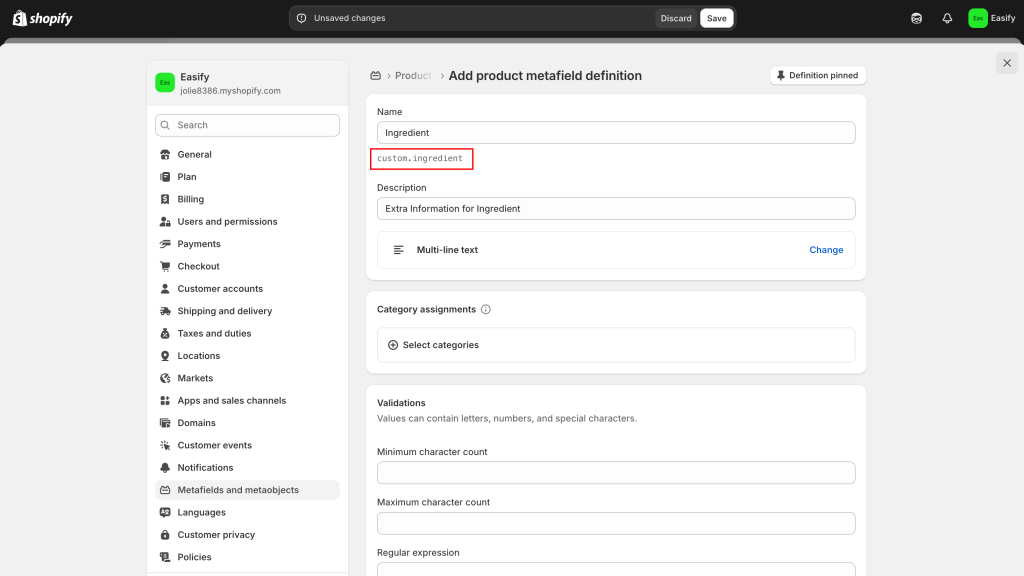The height and width of the screenshot is (576, 1024).
Task: Open Shipping and delivery settings
Action: pos(224,311)
